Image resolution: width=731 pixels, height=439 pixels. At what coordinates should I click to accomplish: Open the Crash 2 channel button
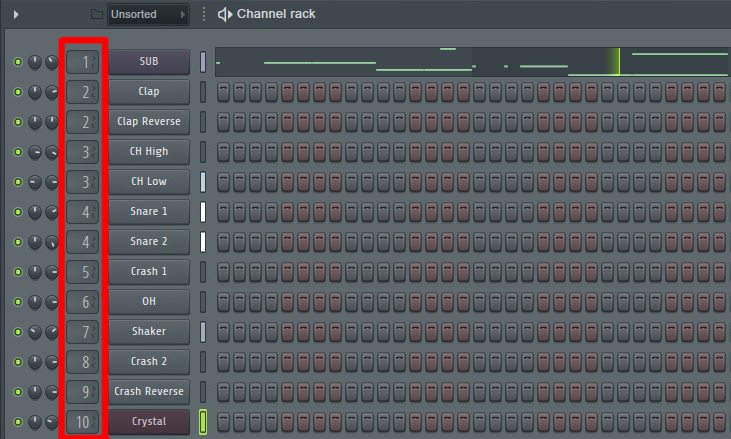pyautogui.click(x=149, y=362)
